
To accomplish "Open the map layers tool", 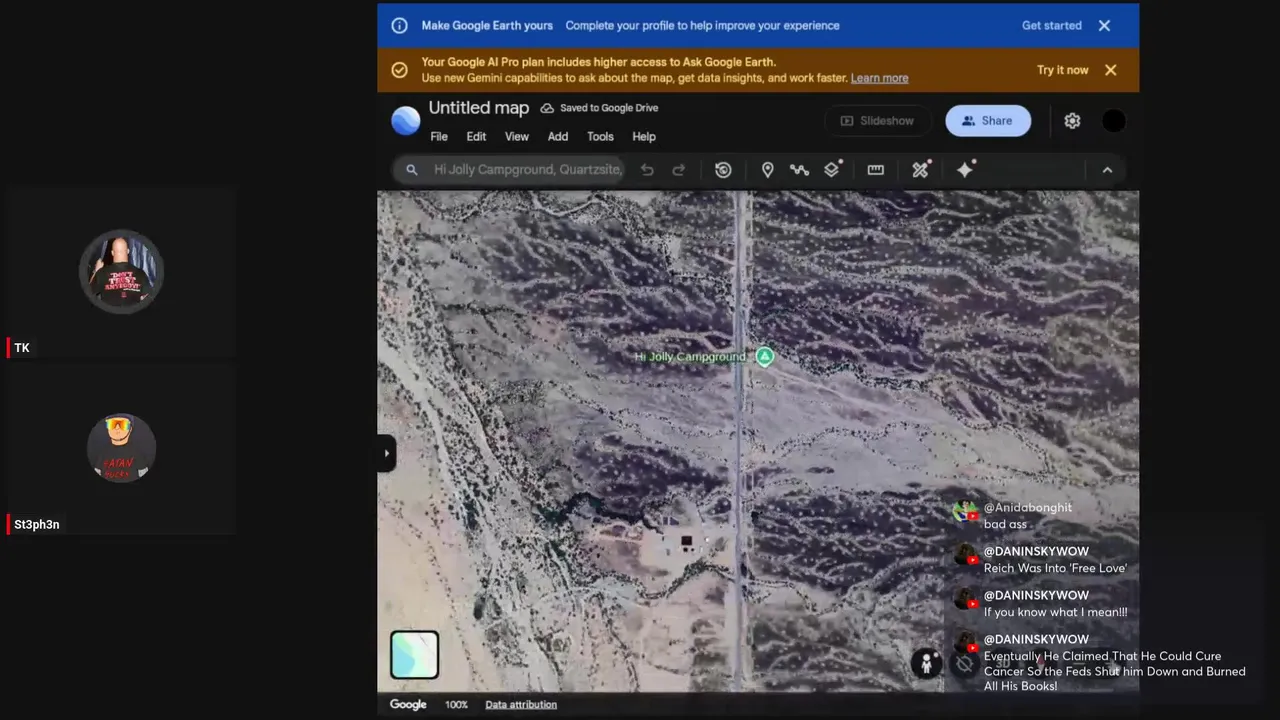I will click(832, 169).
